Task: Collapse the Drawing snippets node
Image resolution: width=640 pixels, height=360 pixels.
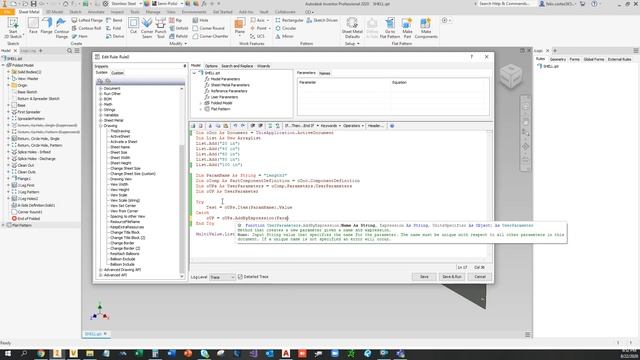Action: [x=101, y=126]
